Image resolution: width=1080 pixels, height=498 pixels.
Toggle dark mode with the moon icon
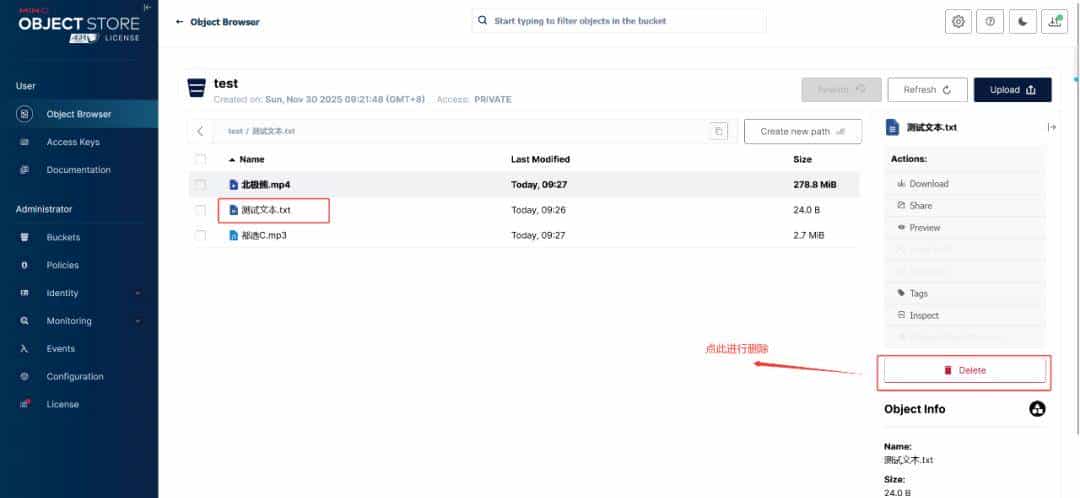tap(1023, 21)
